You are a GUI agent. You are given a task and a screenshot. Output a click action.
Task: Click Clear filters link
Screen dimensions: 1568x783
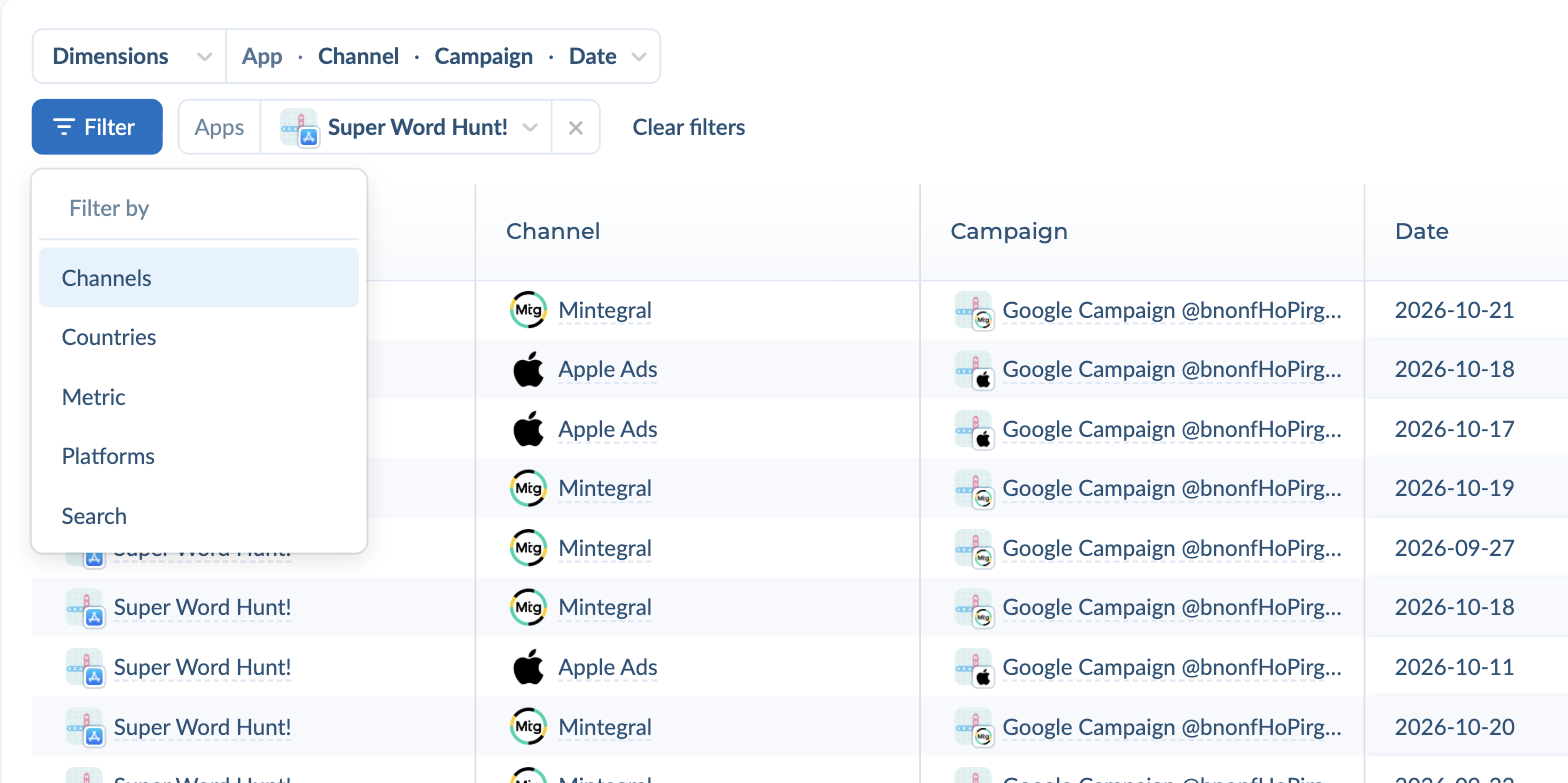point(689,127)
